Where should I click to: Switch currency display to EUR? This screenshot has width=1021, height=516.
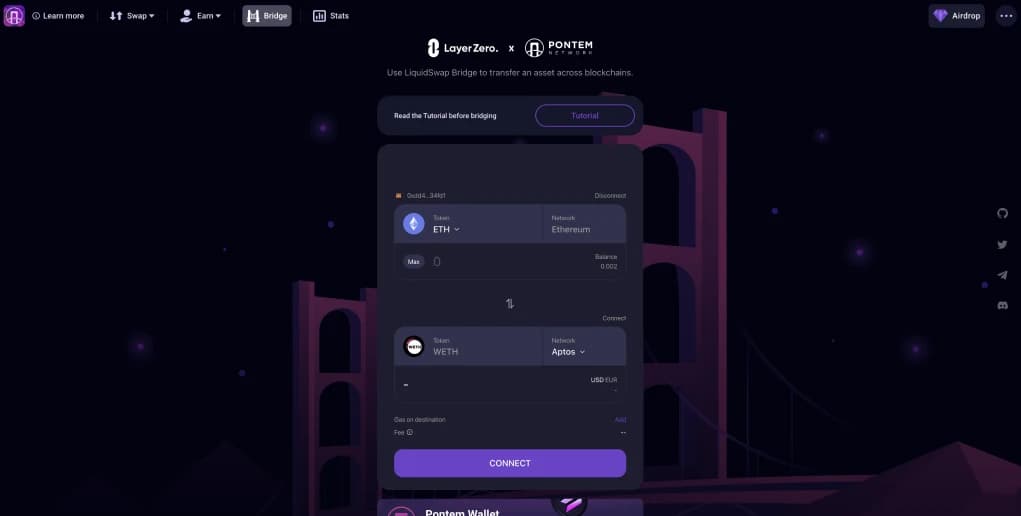click(611, 380)
